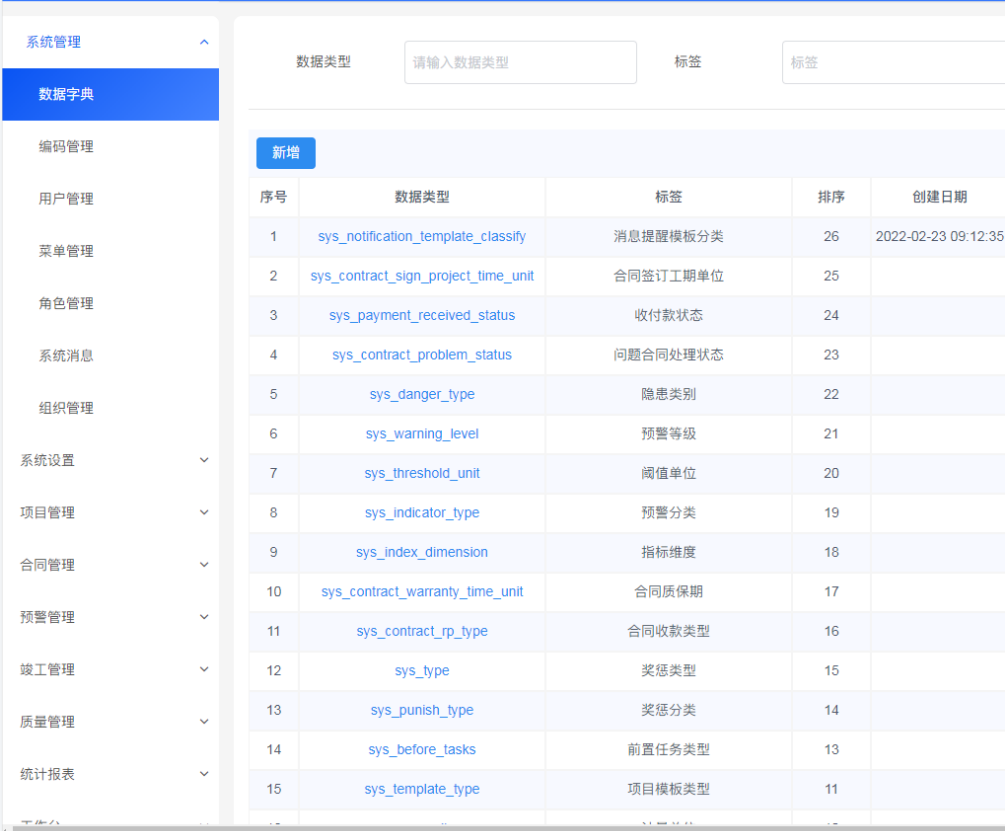Click the 排序 column header
The image size is (1005, 831).
point(831,197)
